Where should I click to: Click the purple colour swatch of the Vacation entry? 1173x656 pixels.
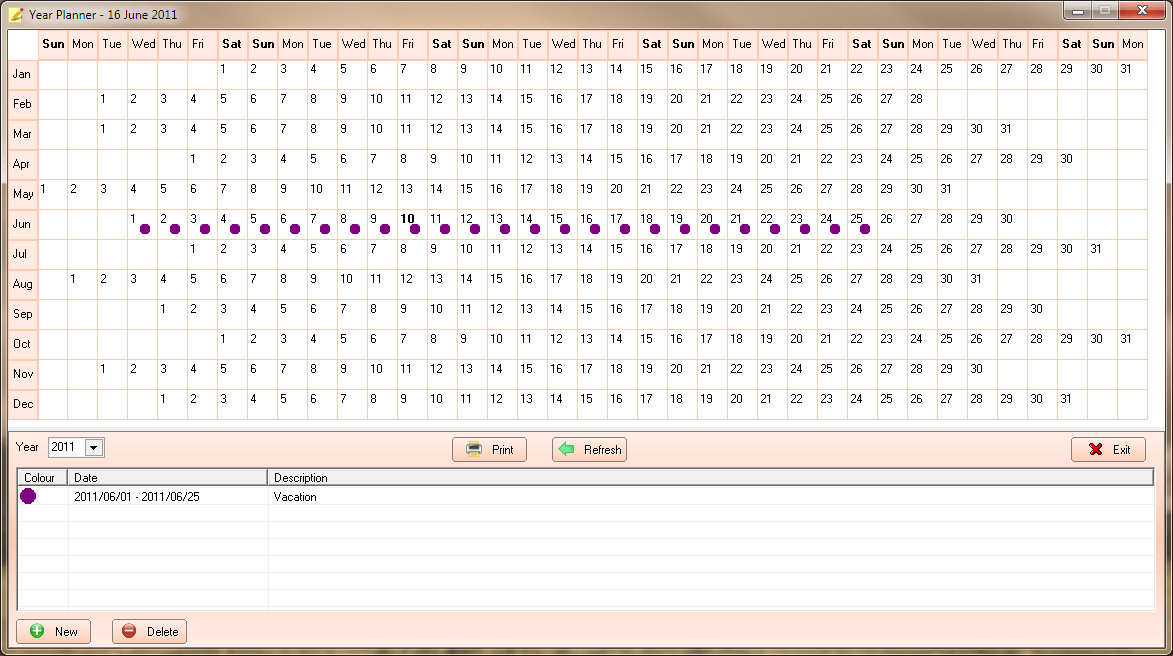tap(28, 496)
